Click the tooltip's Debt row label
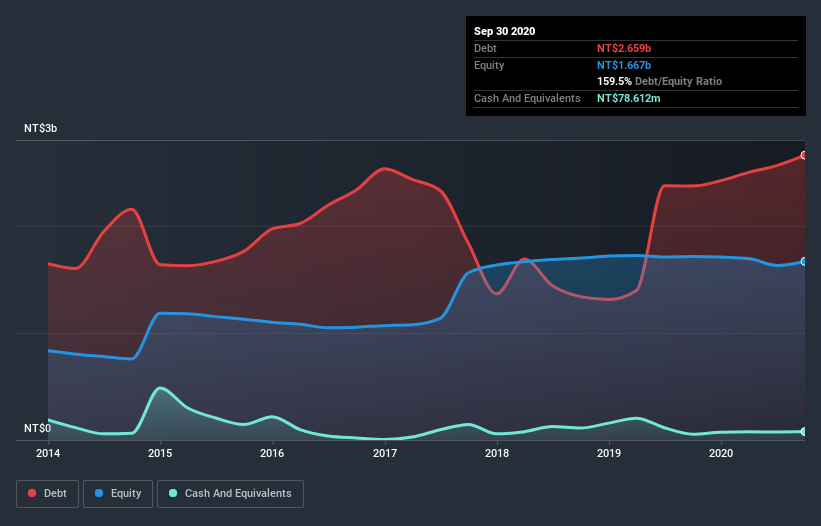The image size is (821, 526). [485, 48]
